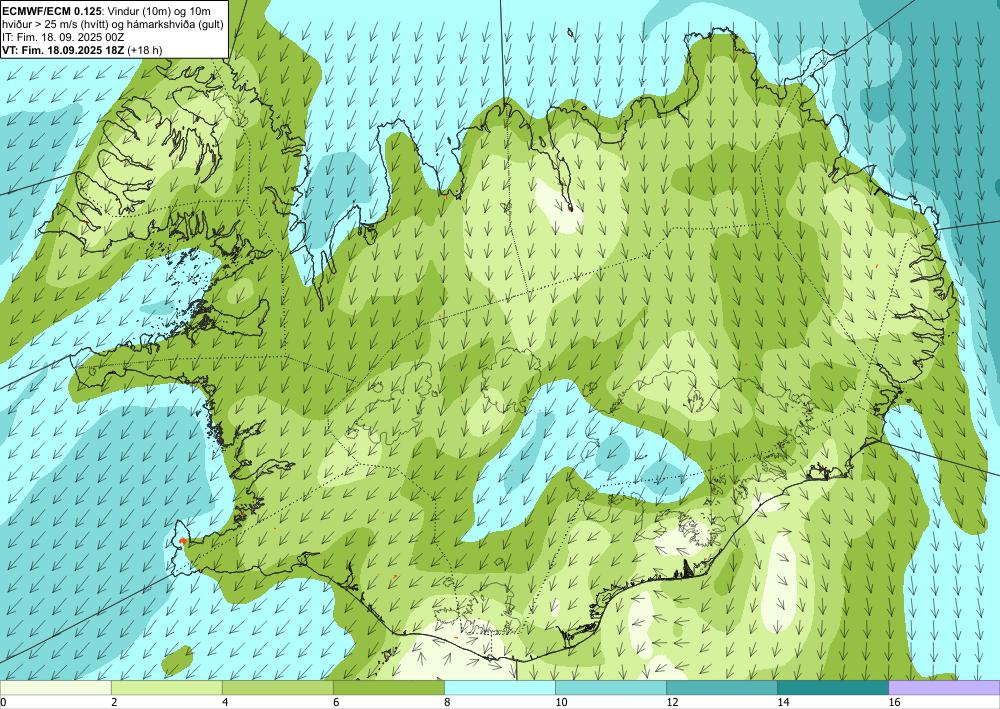Click the light cyan 8–10 legend swatch
The width and height of the screenshot is (1000, 709).
(x=500, y=688)
